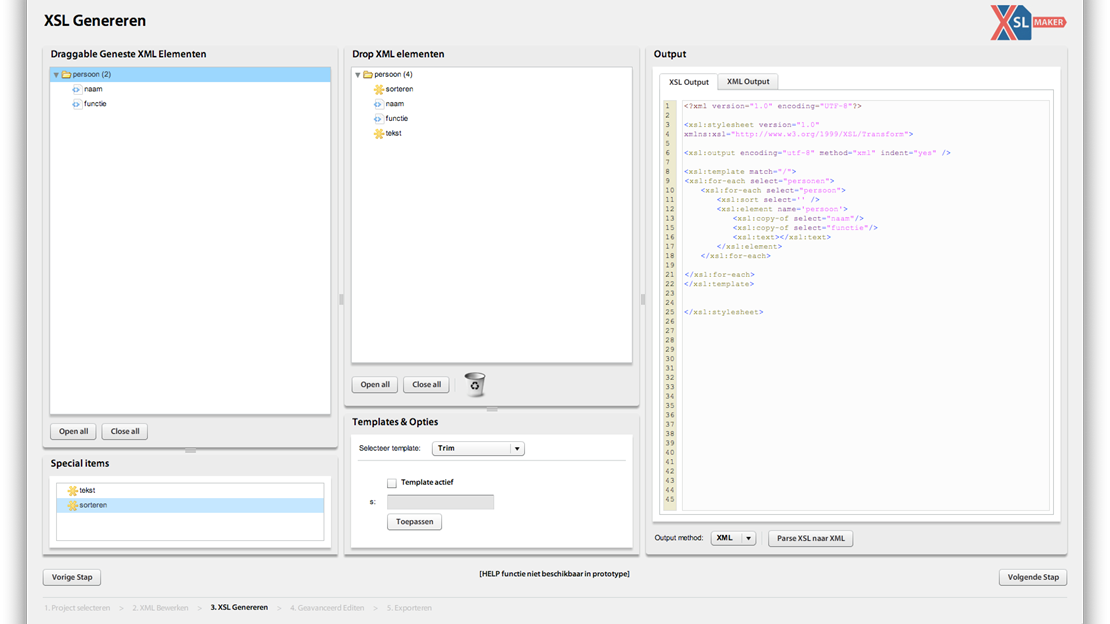Select the tekst star icon in Drop panel
The width and height of the screenshot is (1110, 624).
[x=379, y=133]
